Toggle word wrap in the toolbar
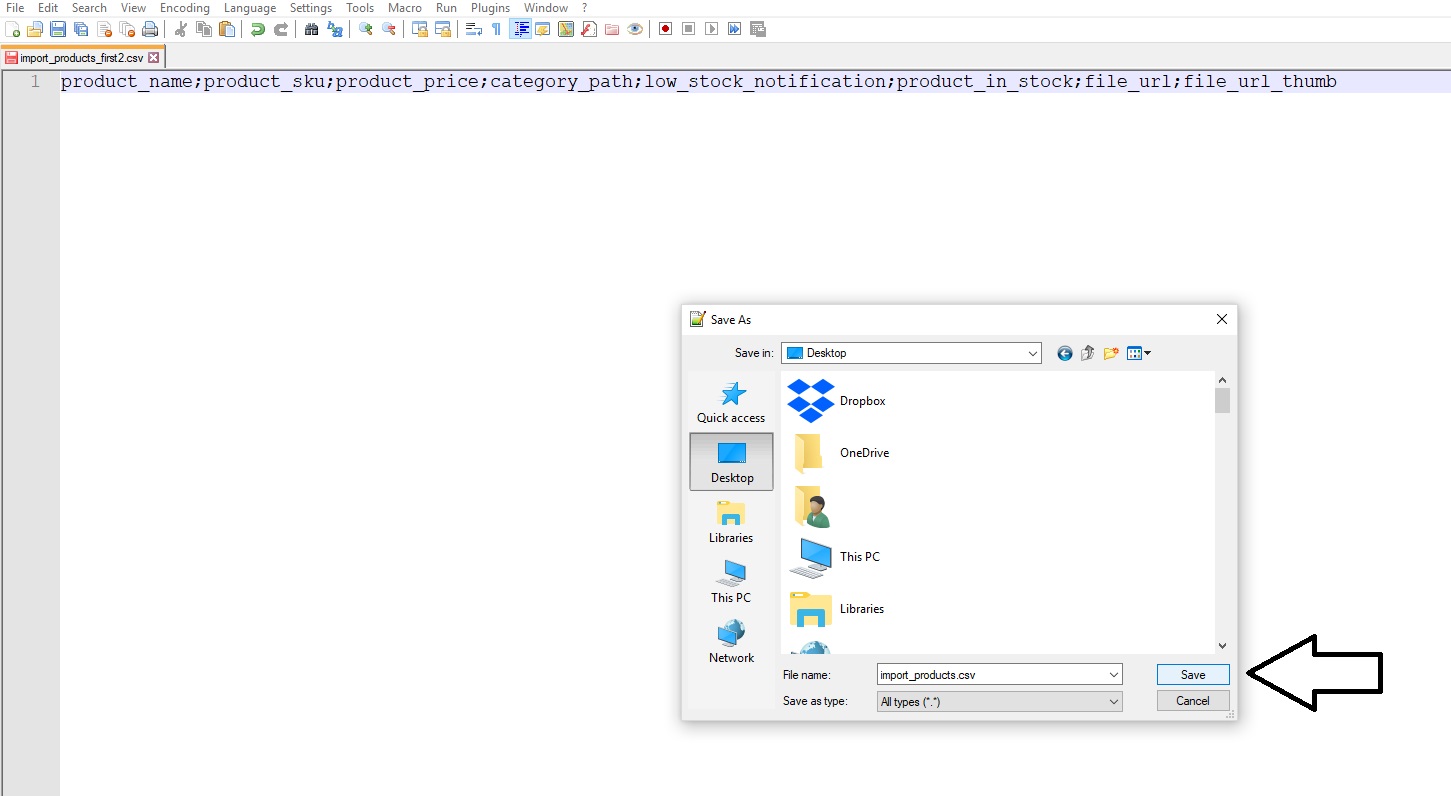 [x=474, y=29]
